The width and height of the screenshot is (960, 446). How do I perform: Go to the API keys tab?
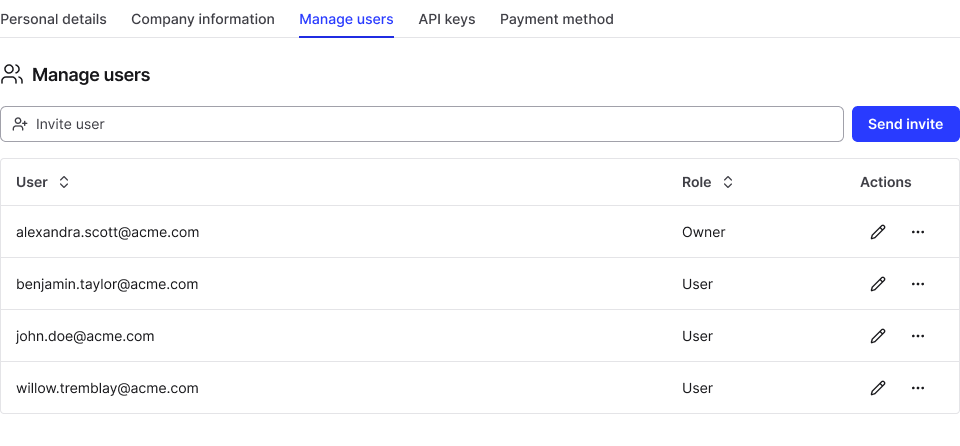(446, 19)
